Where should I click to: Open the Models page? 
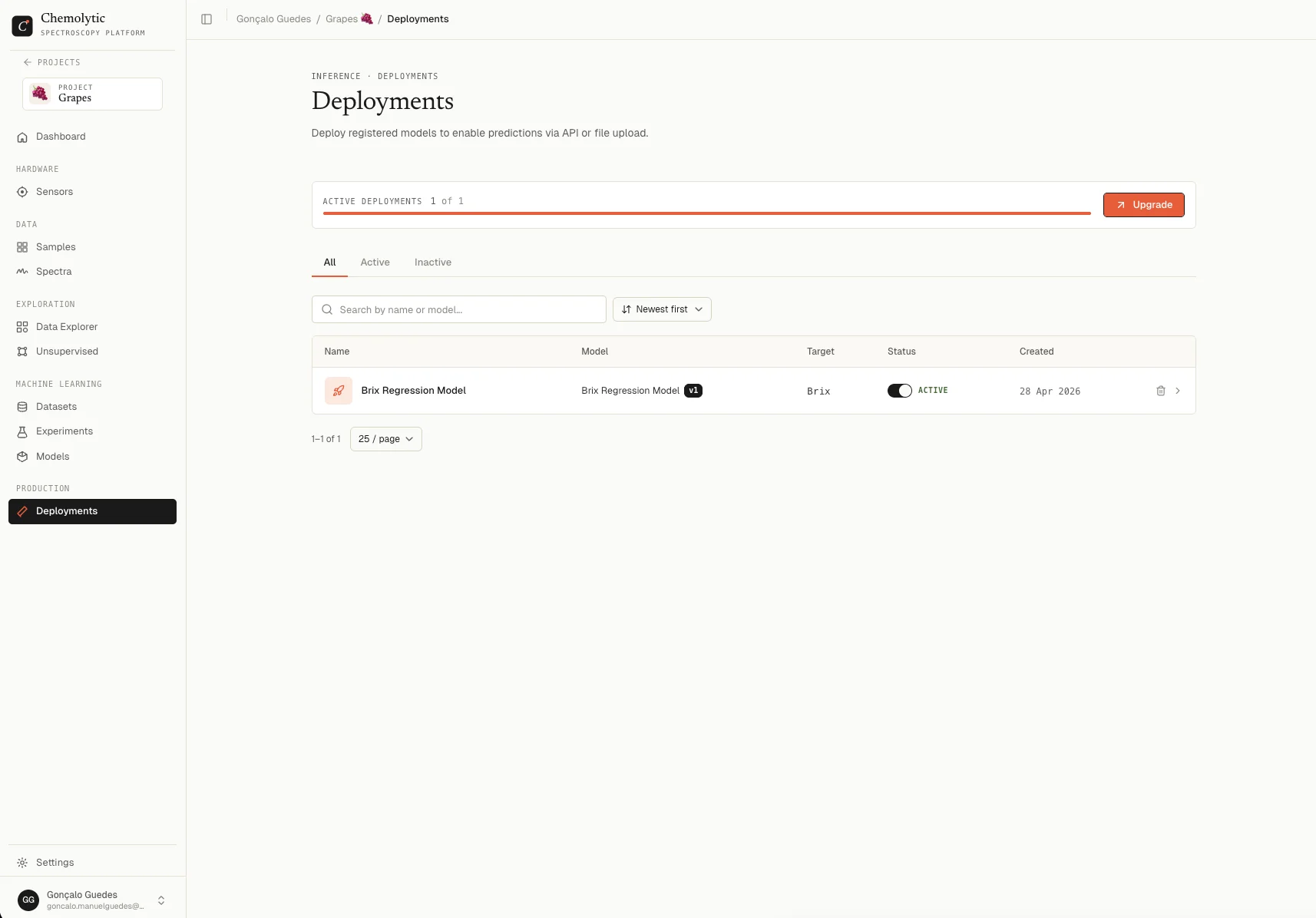tap(92, 457)
